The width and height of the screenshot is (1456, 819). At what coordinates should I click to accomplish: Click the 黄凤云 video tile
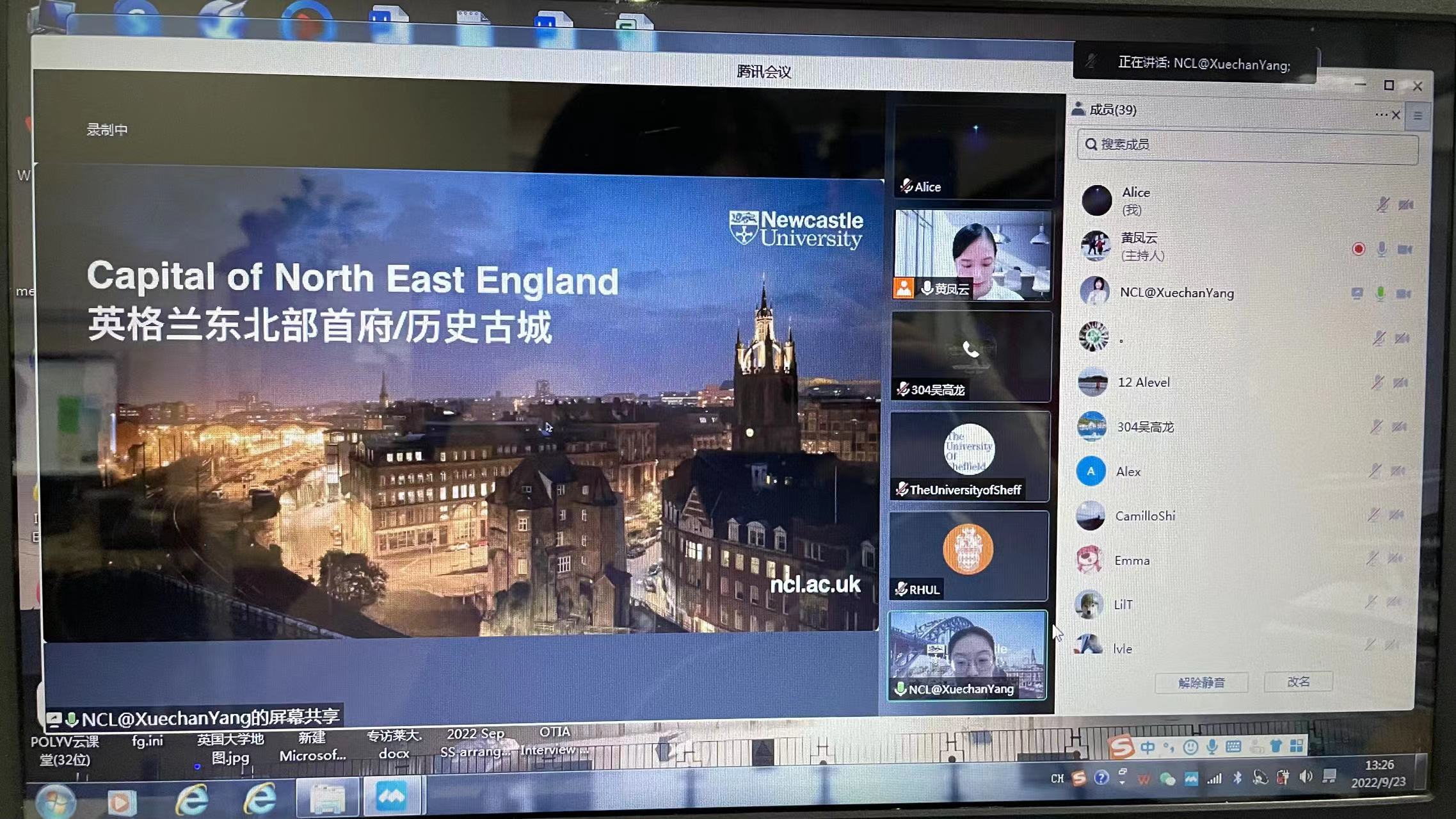click(x=972, y=255)
